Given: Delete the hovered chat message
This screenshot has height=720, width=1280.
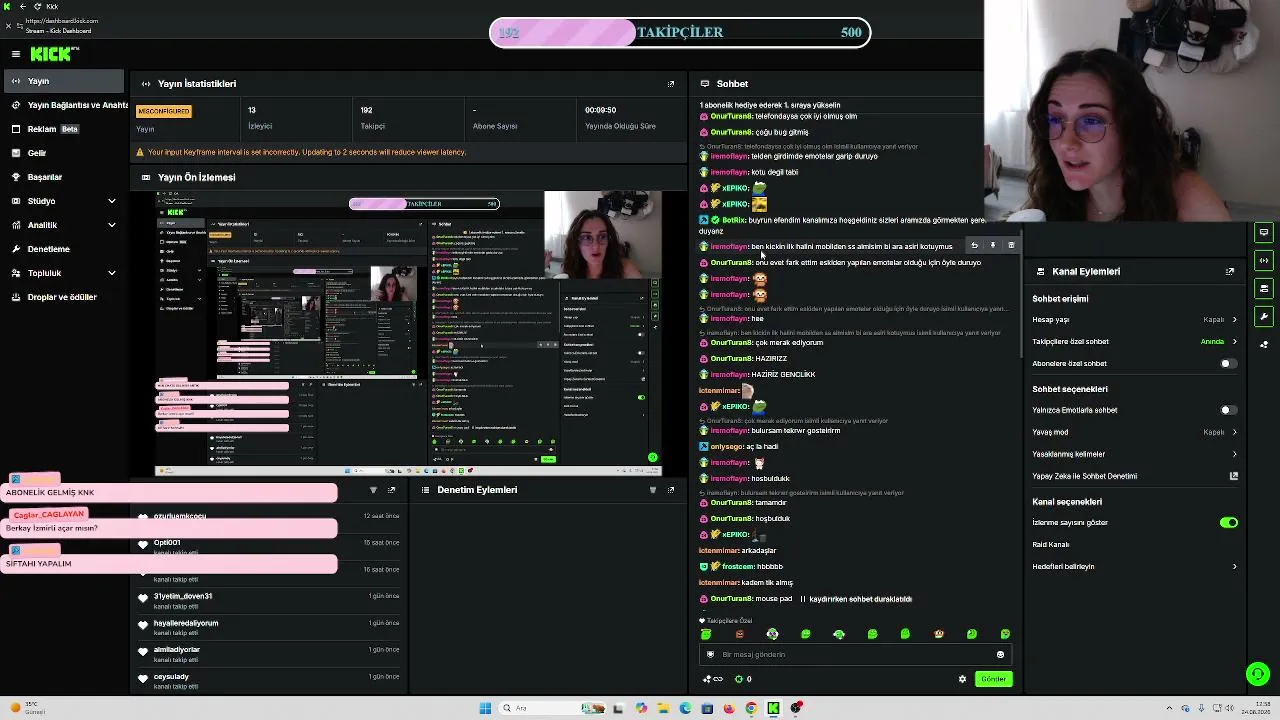Looking at the screenshot, I should pos(1011,245).
